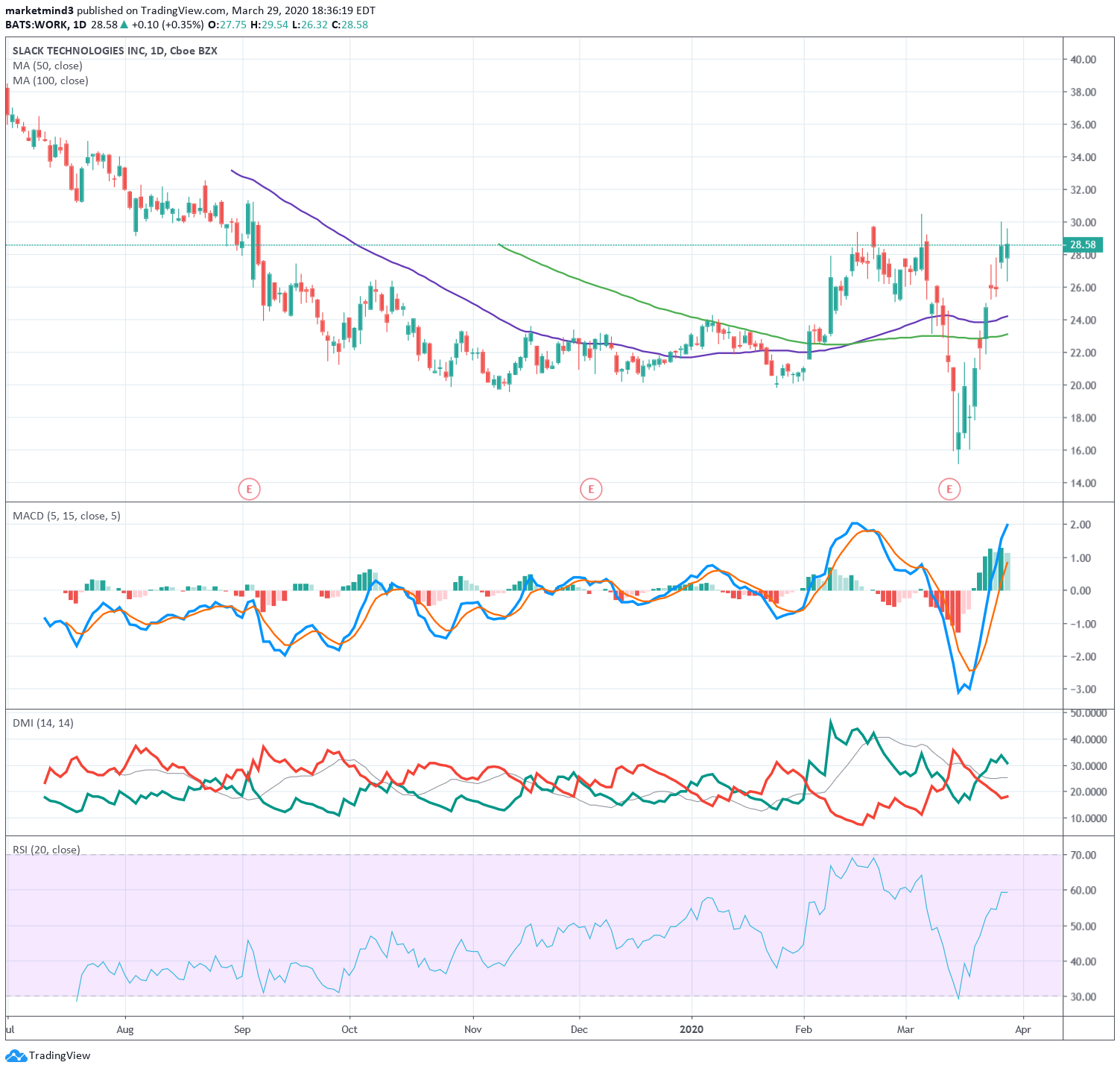Select the MA (100, close) indicator label
Screen dimensions: 1120x1071
click(51, 80)
